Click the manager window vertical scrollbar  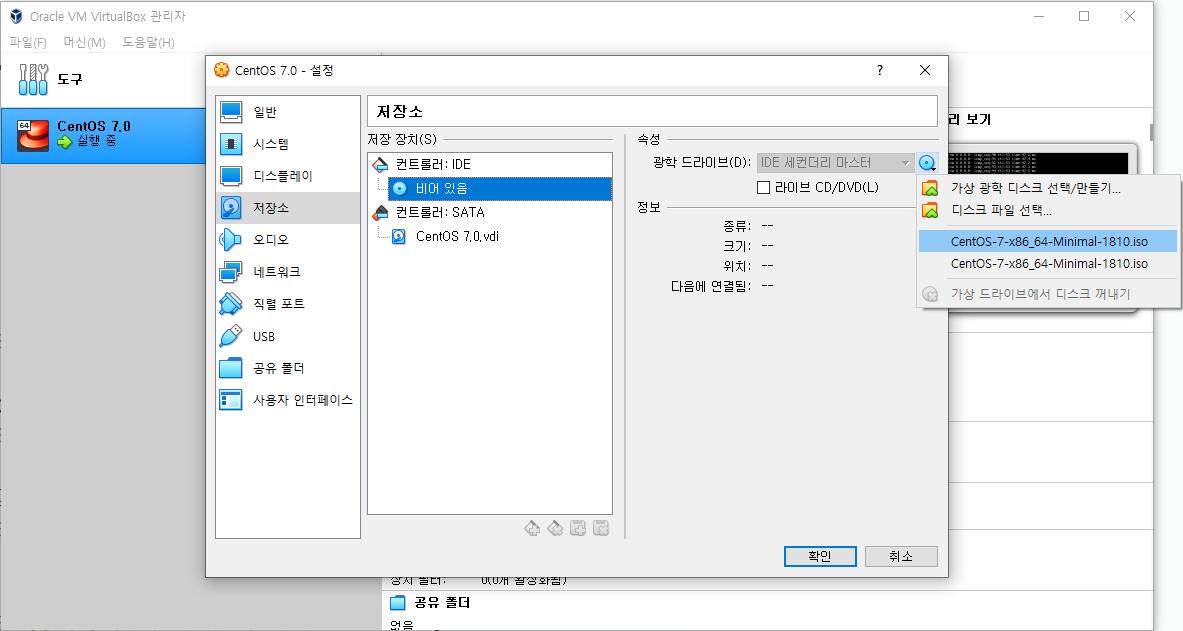point(1151,132)
